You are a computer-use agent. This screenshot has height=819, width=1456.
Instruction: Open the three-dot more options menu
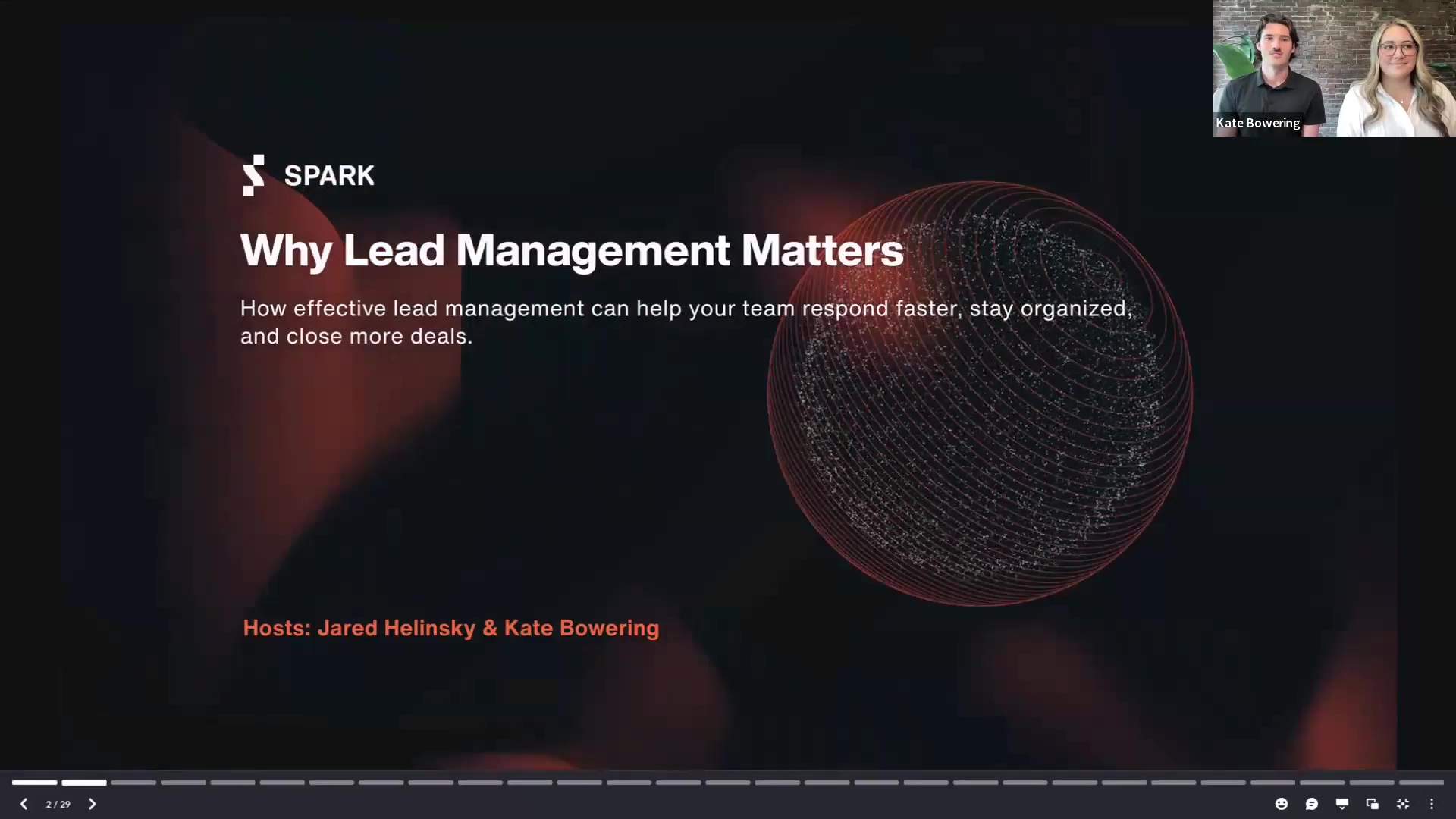click(x=1432, y=804)
